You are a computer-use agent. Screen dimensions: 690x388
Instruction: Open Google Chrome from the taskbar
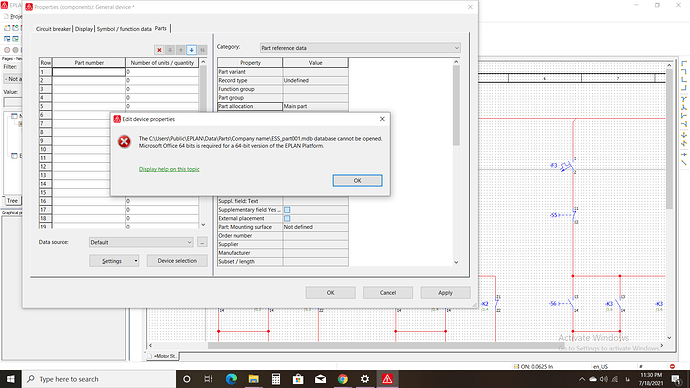coord(343,379)
